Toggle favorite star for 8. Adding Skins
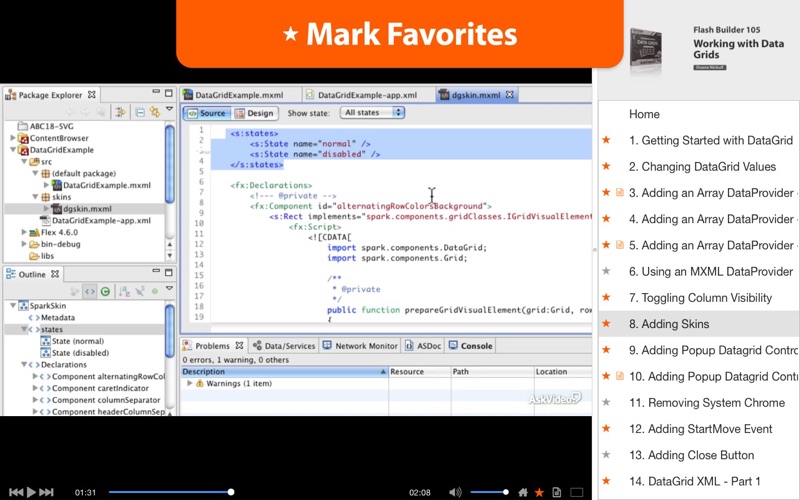Viewport: 800px width, 500px height. tap(606, 323)
